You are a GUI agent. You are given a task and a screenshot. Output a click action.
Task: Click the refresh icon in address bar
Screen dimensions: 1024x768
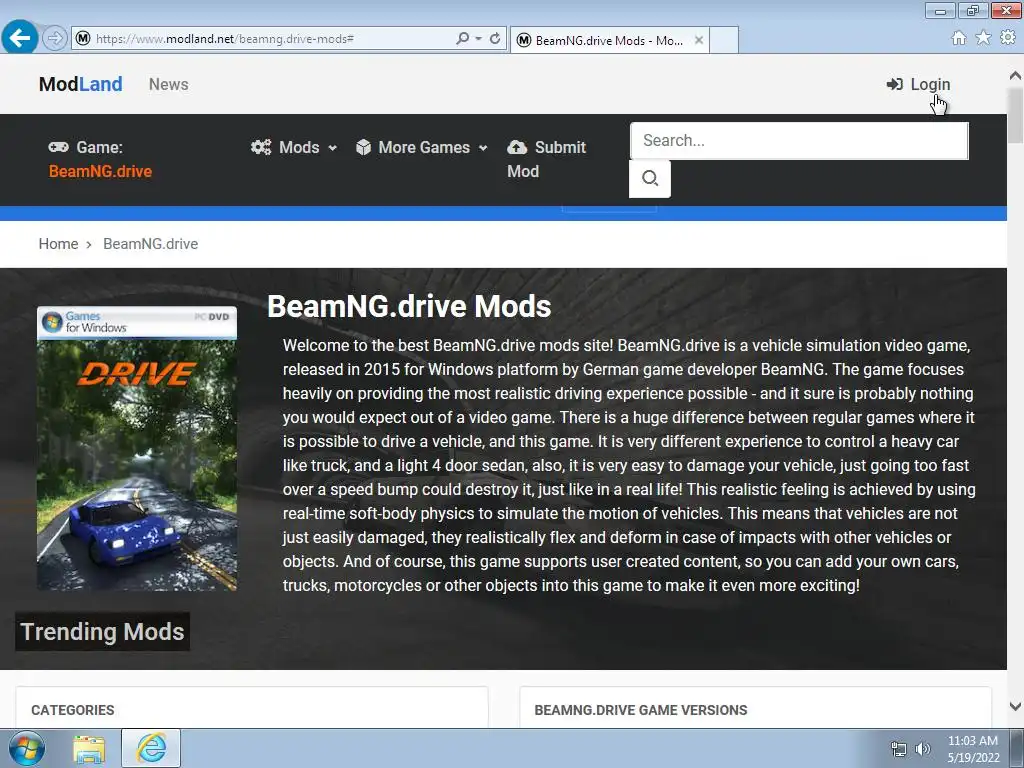click(495, 39)
